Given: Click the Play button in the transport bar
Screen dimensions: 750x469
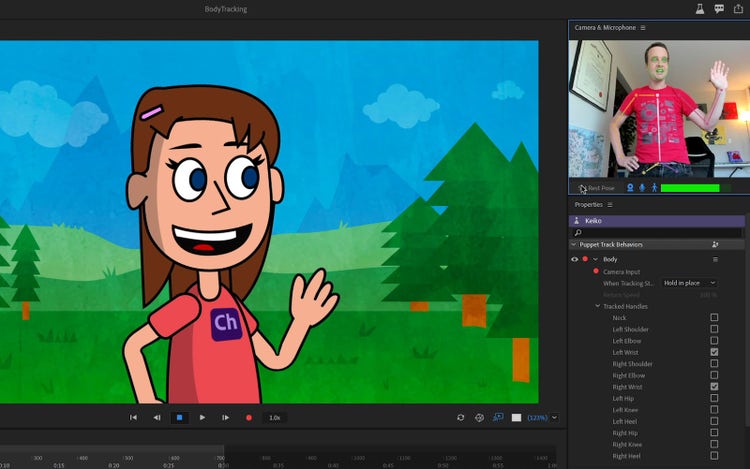Looking at the screenshot, I should (202, 417).
